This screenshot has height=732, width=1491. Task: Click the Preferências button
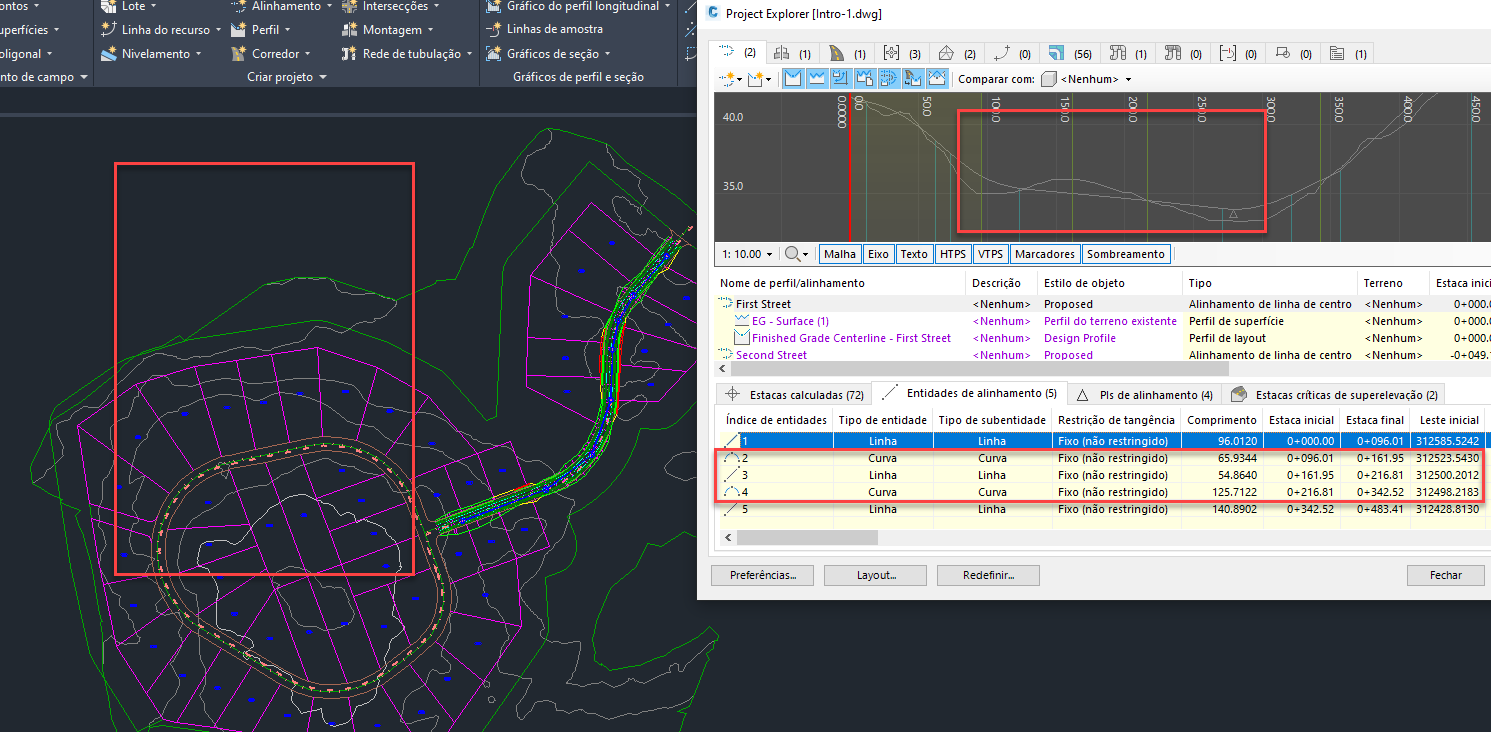point(761,575)
